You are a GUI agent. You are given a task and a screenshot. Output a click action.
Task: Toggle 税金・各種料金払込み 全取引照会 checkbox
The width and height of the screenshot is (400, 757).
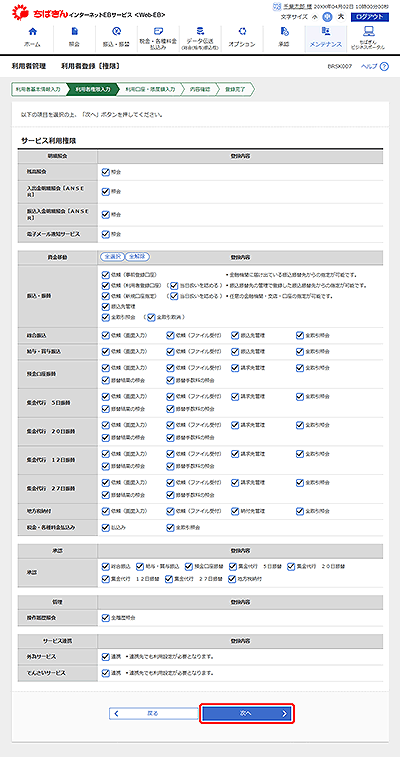tap(170, 528)
